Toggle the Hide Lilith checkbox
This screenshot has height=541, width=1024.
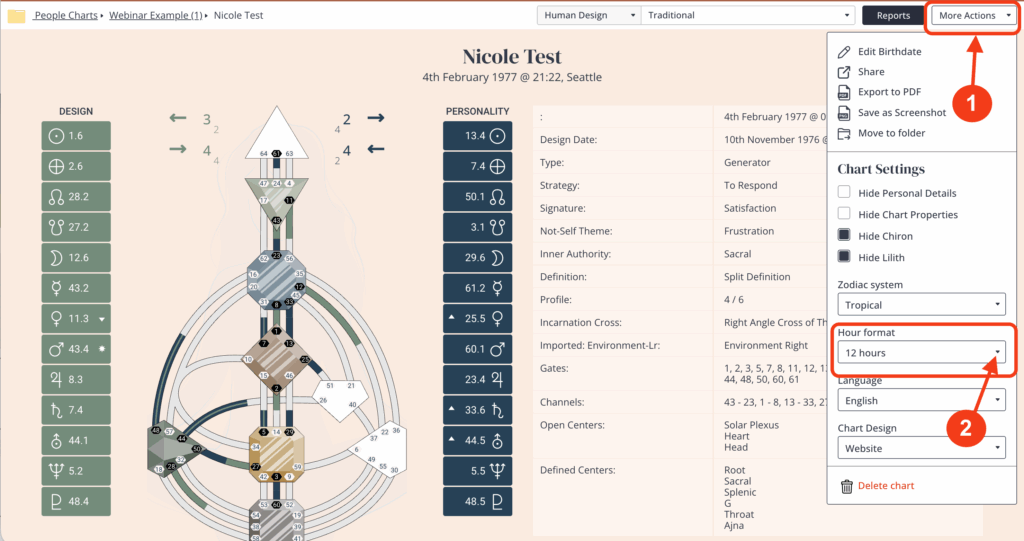845,257
